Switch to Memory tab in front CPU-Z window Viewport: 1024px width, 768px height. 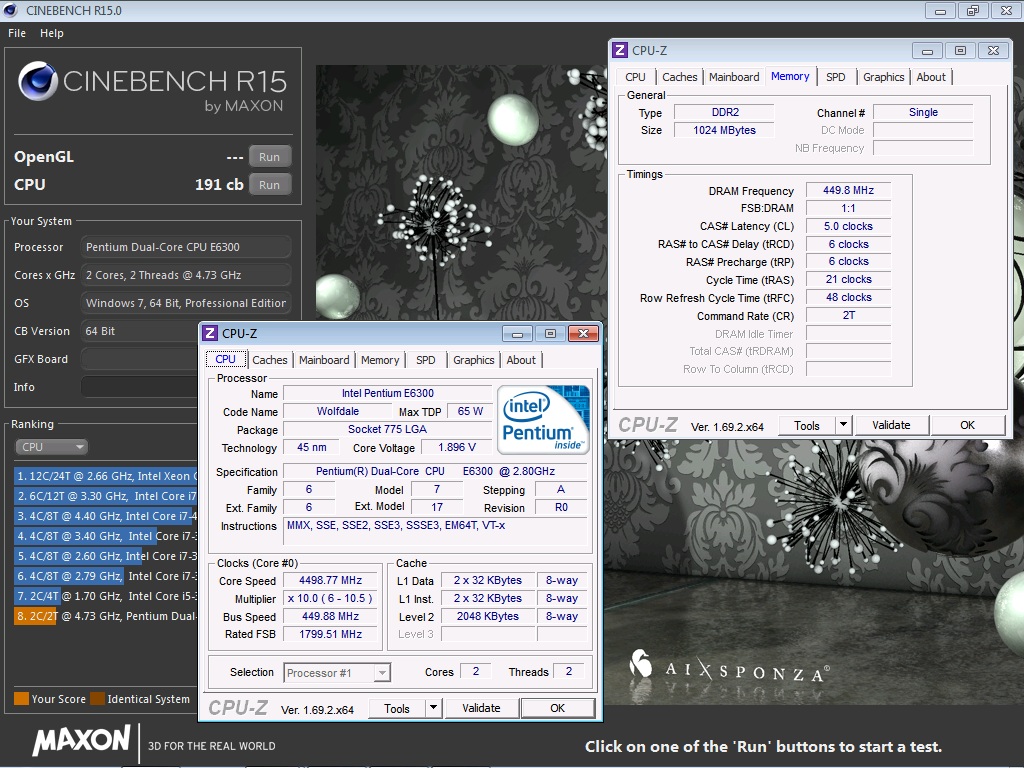click(x=380, y=360)
